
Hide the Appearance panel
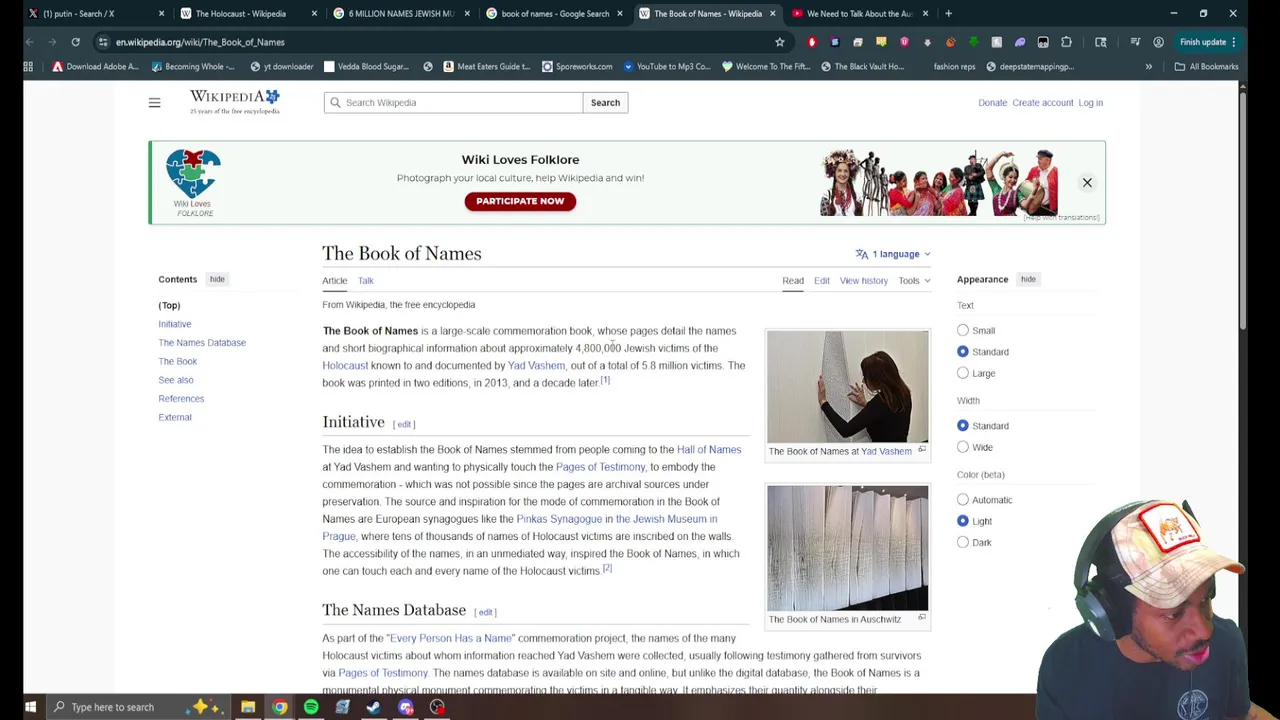(1028, 279)
